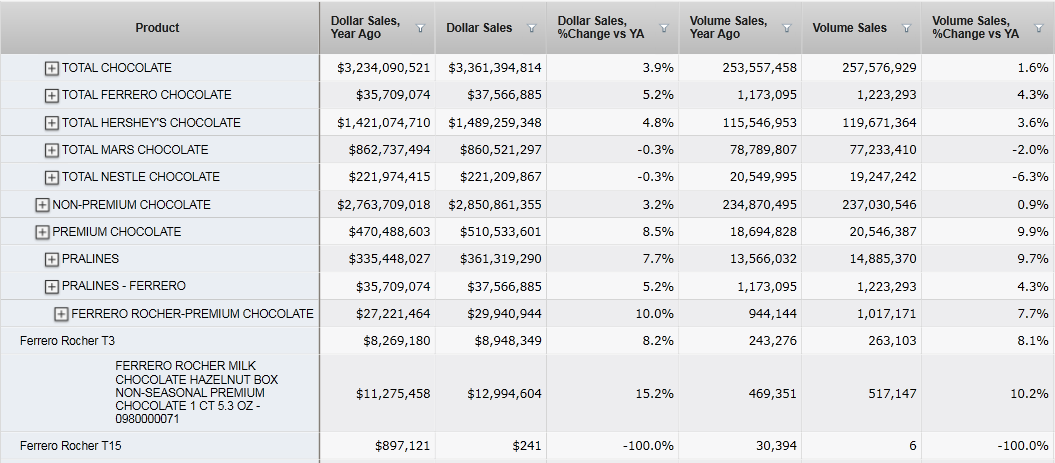Open filter for Volume Sales, Year Ago column
Viewport: 1055px width, 463px height.
pyautogui.click(x=787, y=28)
